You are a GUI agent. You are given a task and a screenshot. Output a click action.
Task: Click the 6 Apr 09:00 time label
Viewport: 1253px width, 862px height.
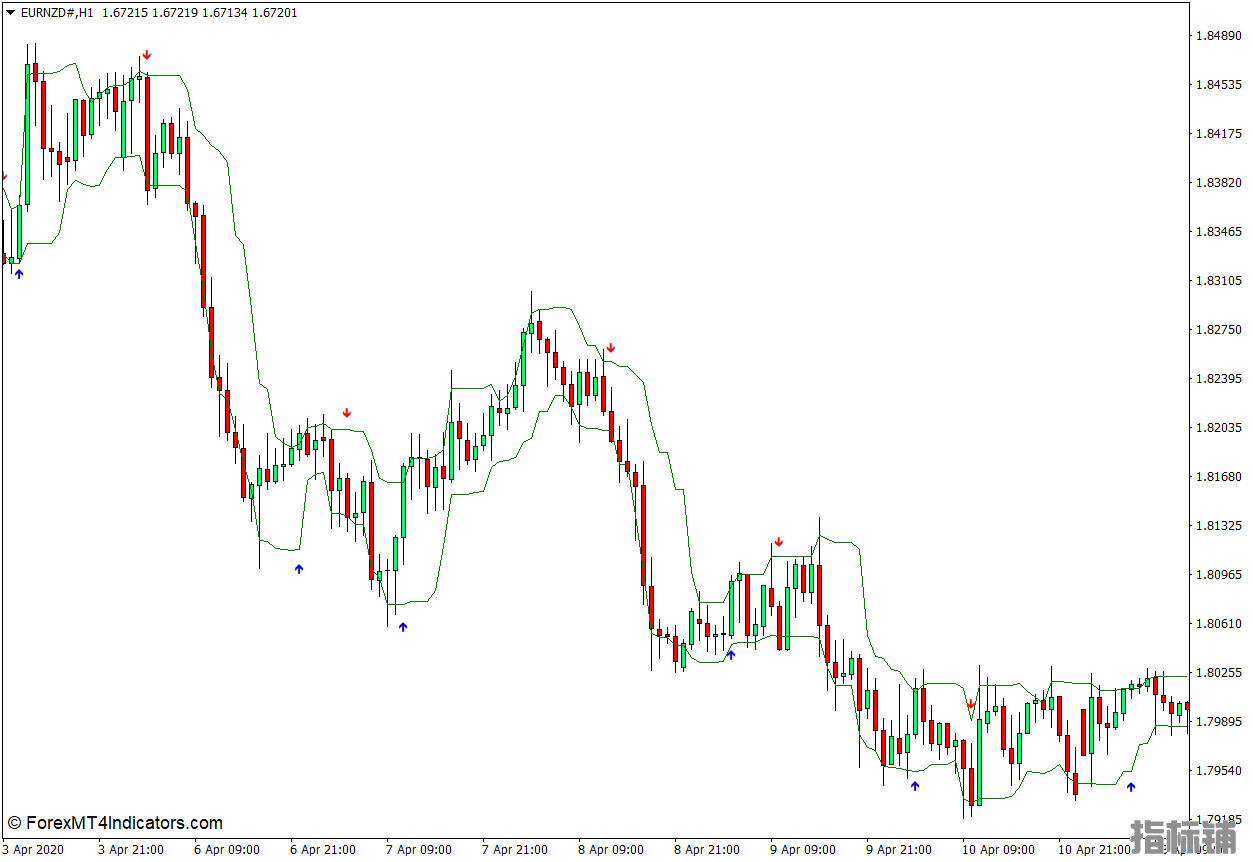click(x=227, y=850)
